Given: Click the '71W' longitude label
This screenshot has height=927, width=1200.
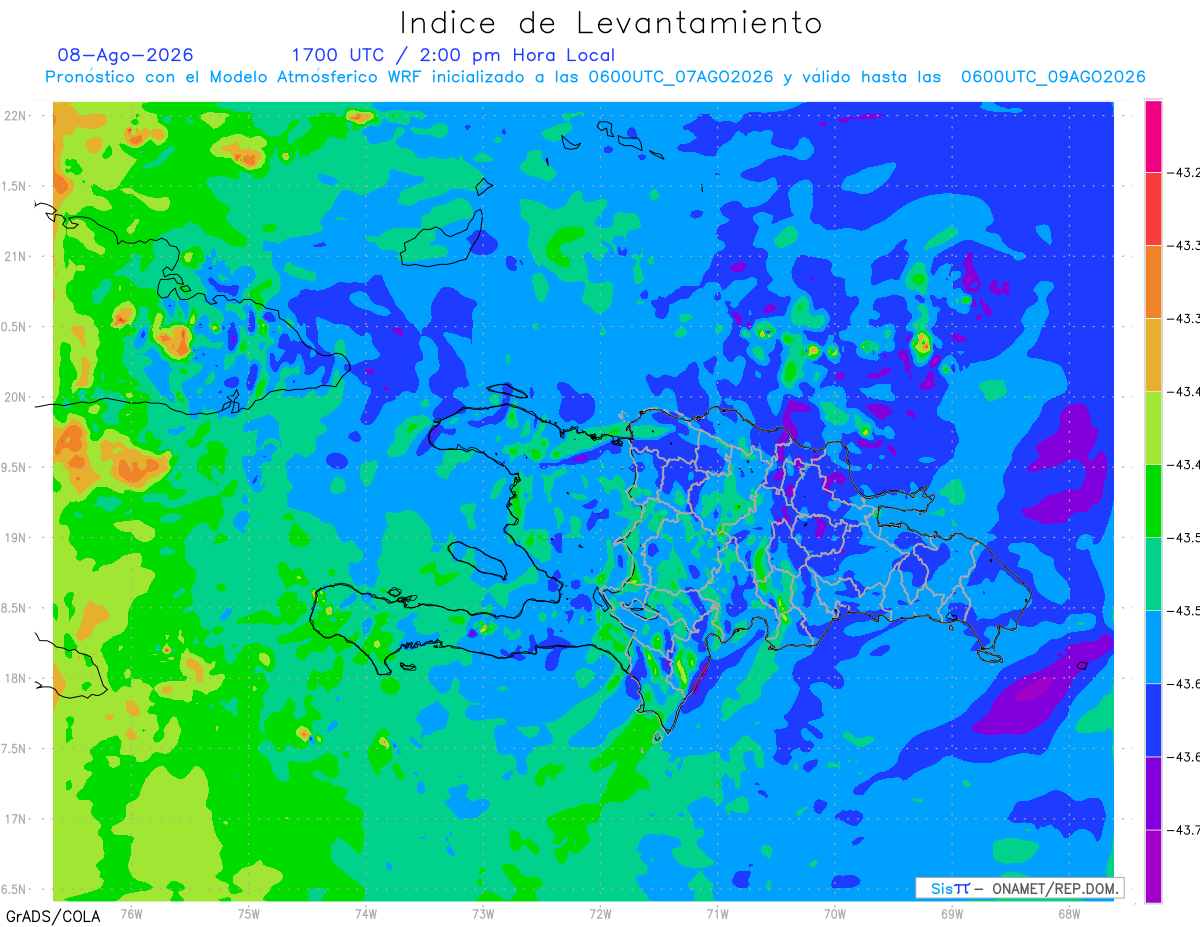Looking at the screenshot, I should tap(717, 912).
